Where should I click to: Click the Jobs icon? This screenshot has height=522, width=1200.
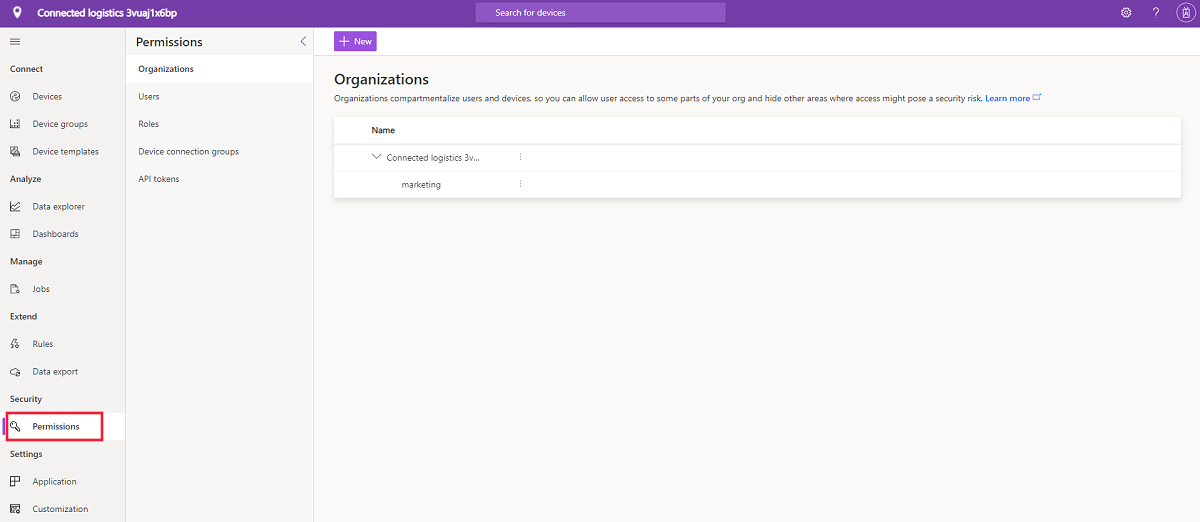tap(15, 289)
